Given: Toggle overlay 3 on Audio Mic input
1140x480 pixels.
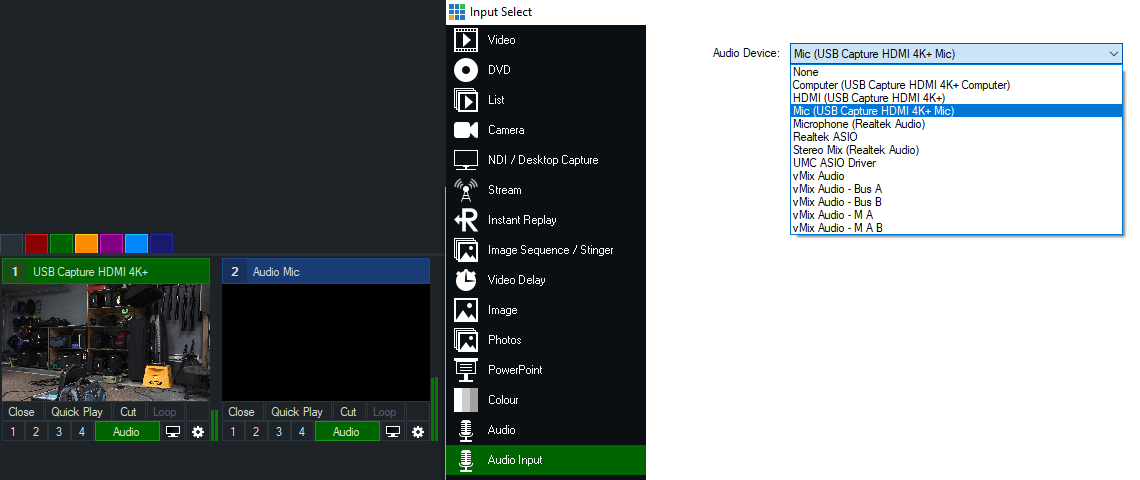Looking at the screenshot, I should pos(278,432).
